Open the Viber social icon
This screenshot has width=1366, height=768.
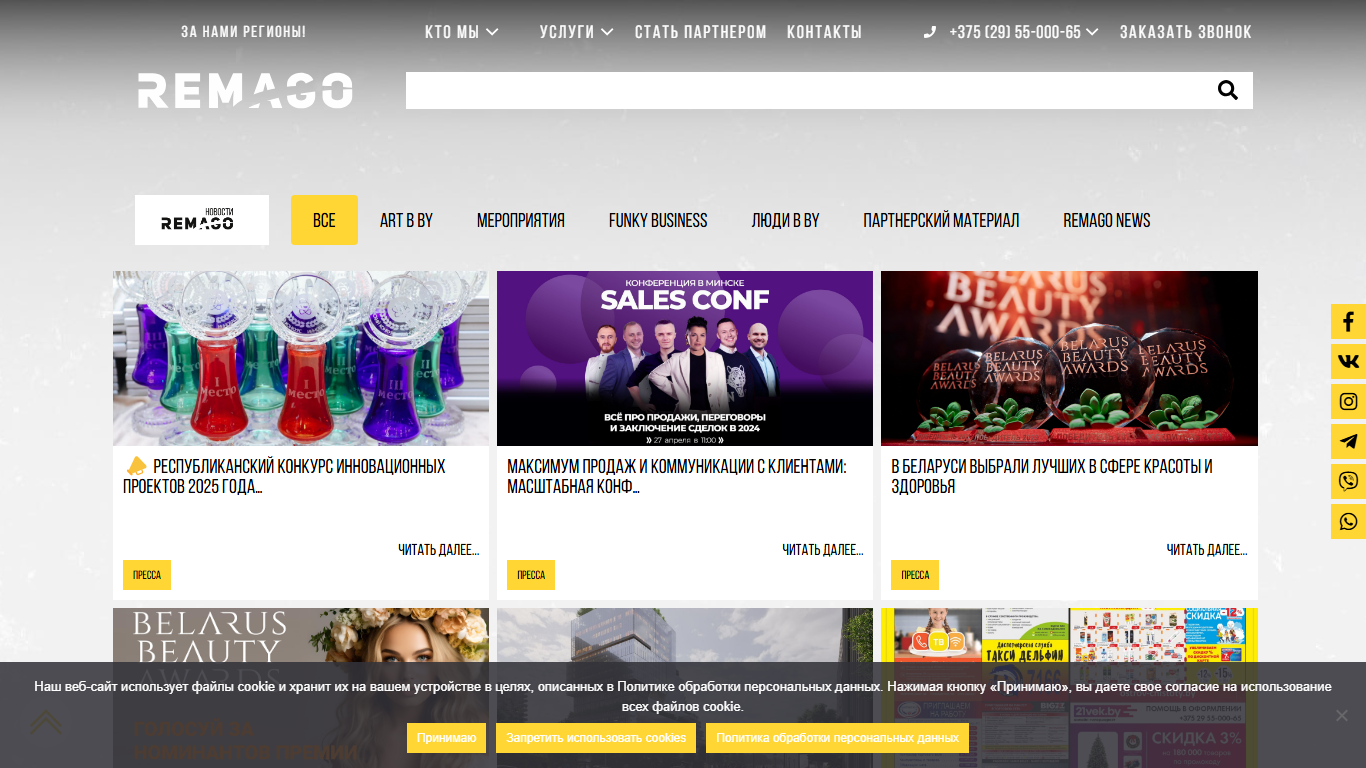click(1348, 482)
